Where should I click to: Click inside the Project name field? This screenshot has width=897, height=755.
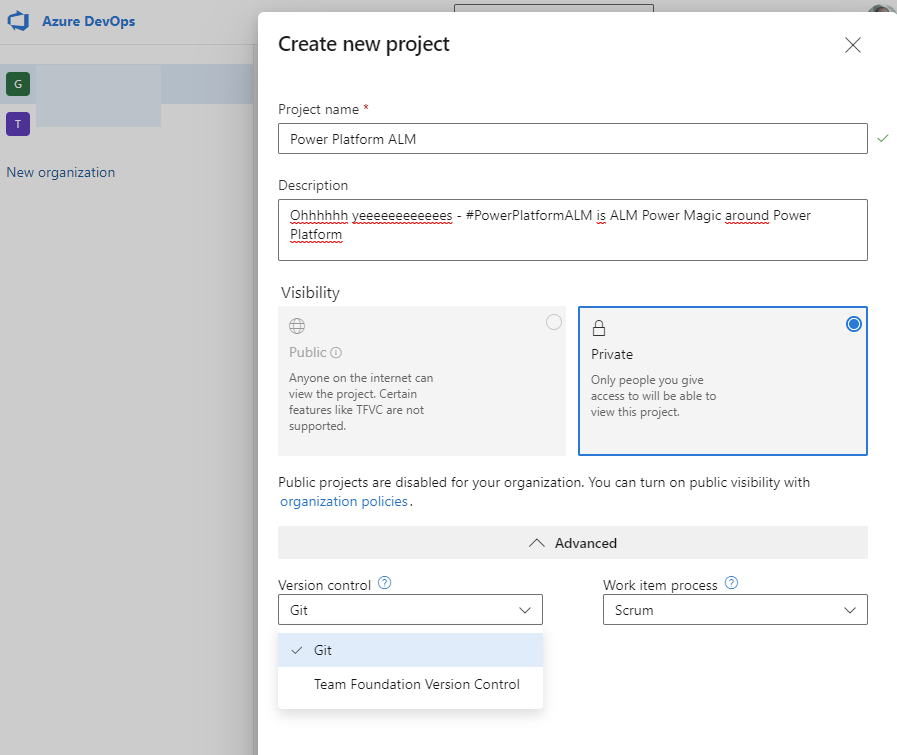click(x=573, y=138)
